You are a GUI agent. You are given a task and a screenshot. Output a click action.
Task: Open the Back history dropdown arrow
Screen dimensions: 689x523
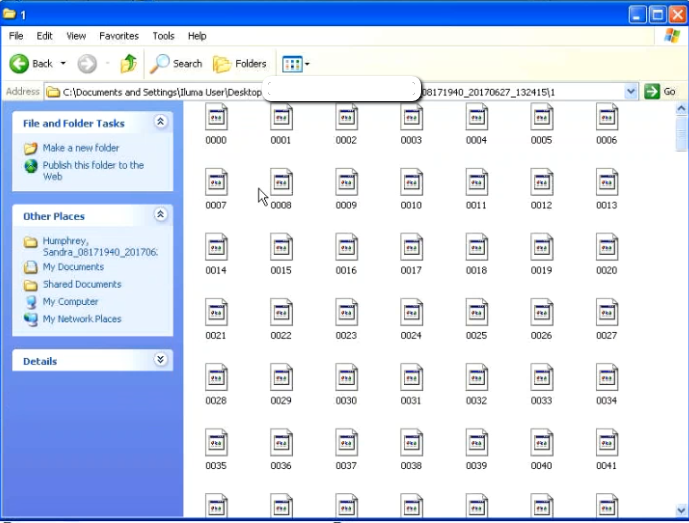(x=63, y=64)
